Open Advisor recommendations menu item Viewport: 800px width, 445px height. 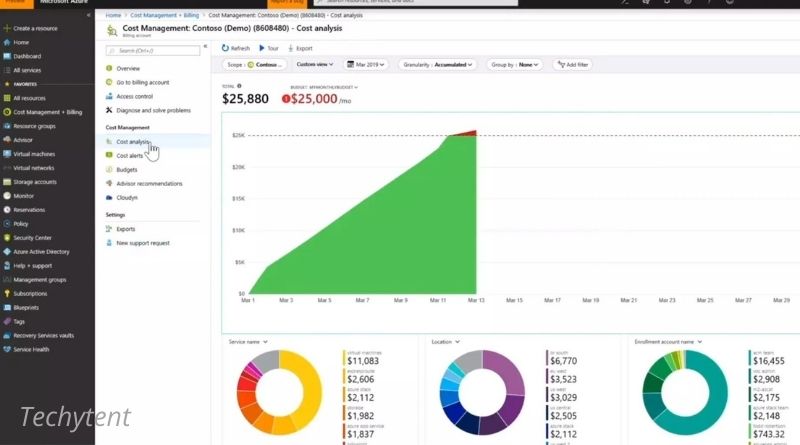(149, 184)
